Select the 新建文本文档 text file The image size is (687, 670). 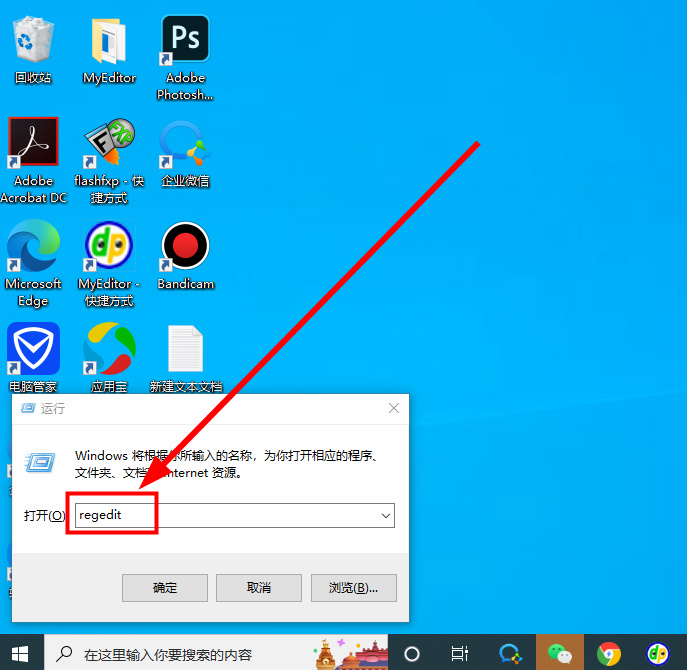(x=185, y=350)
